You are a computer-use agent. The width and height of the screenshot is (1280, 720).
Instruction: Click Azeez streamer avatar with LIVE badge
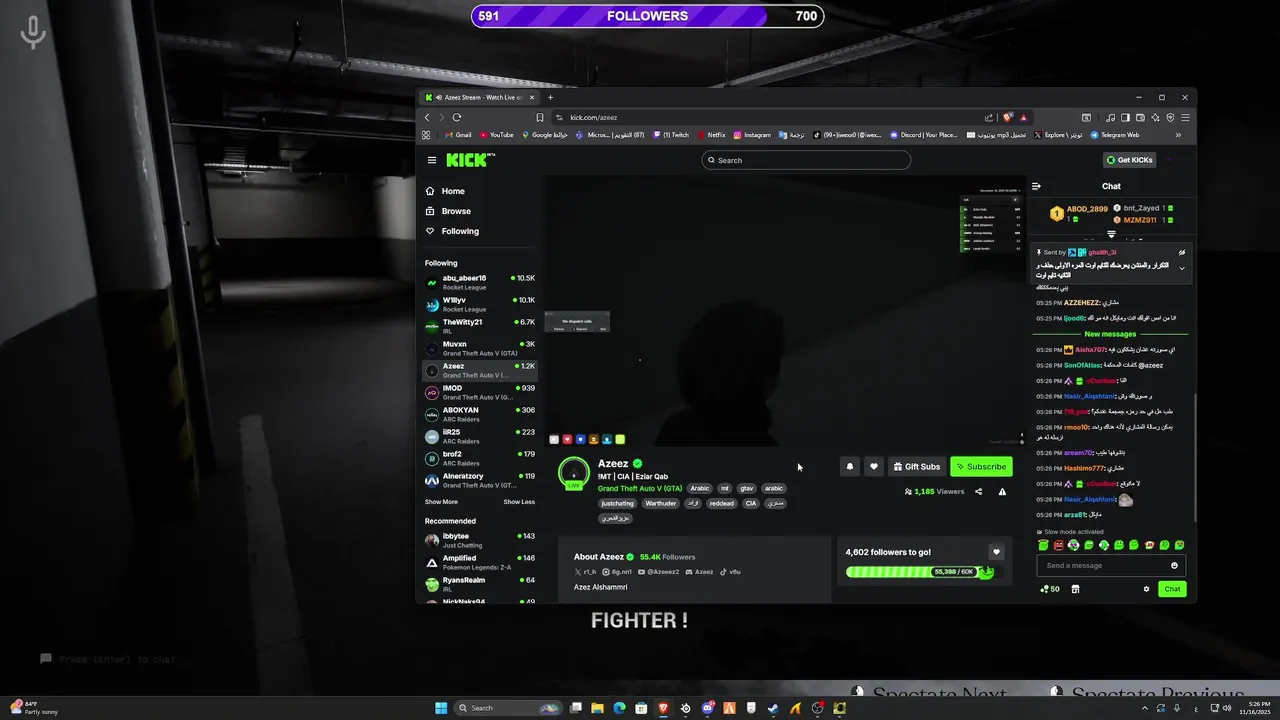[x=574, y=473]
